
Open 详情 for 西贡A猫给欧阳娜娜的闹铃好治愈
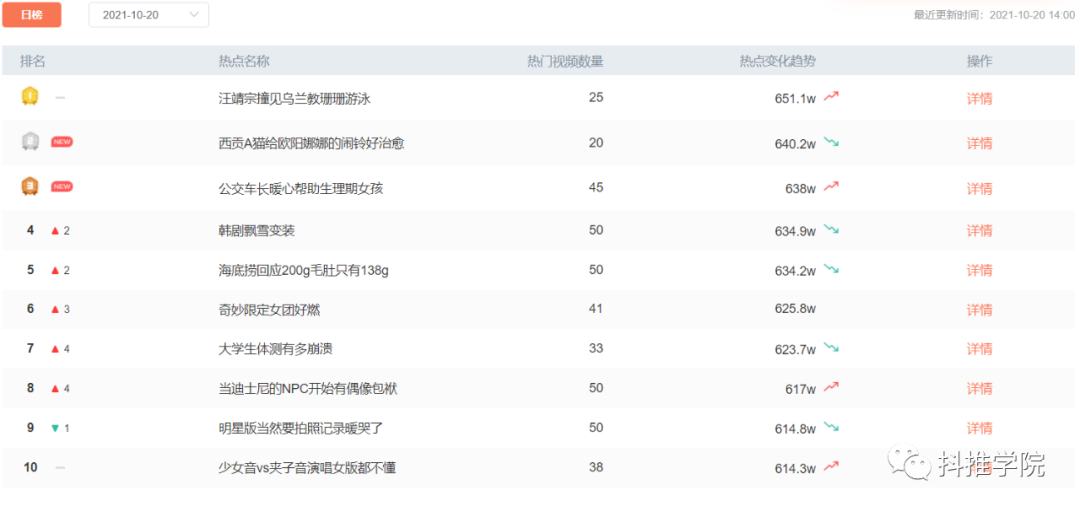(979, 143)
